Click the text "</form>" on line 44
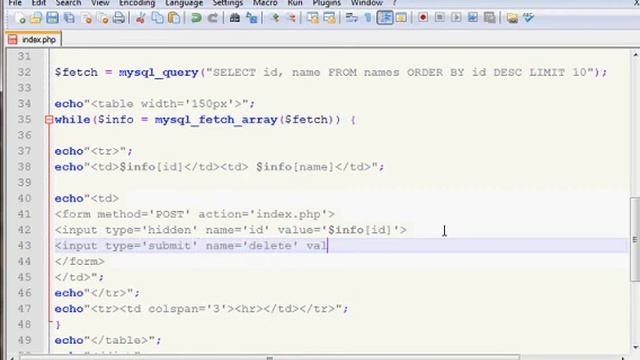The width and height of the screenshot is (640, 360). [80, 261]
